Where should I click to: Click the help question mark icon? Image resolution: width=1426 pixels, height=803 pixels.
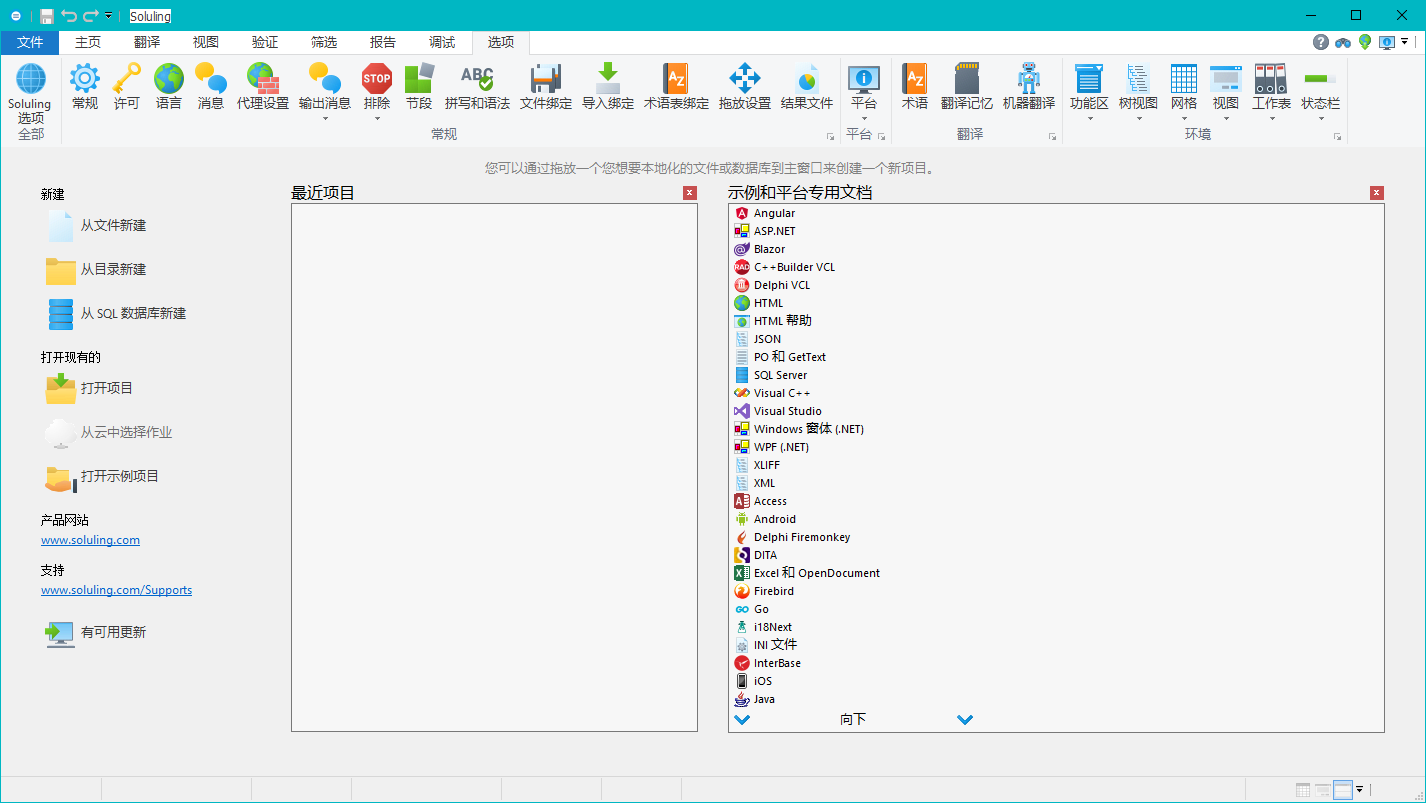pos(1321,42)
